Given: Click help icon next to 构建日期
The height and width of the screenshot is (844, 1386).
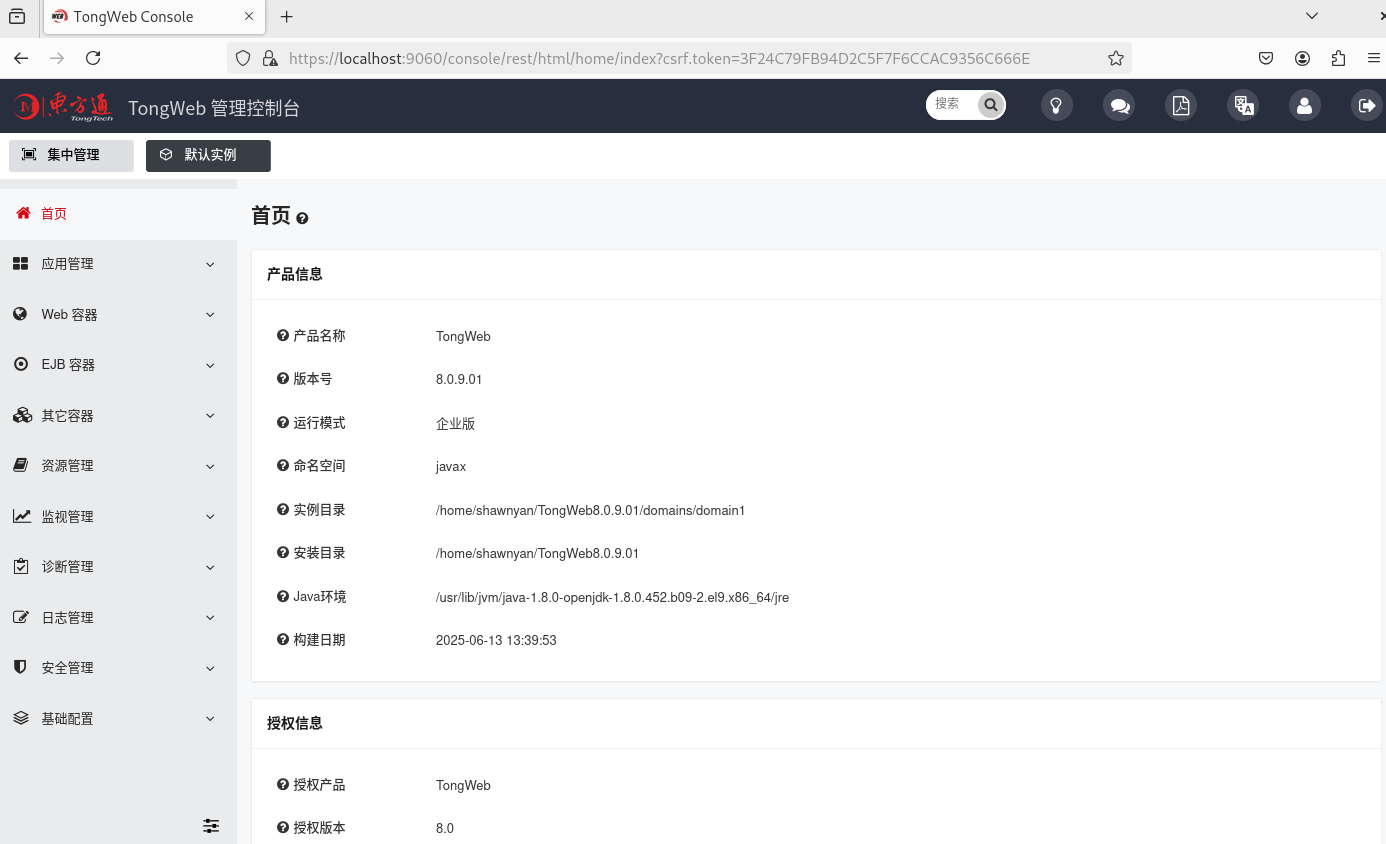Looking at the screenshot, I should click(x=283, y=640).
